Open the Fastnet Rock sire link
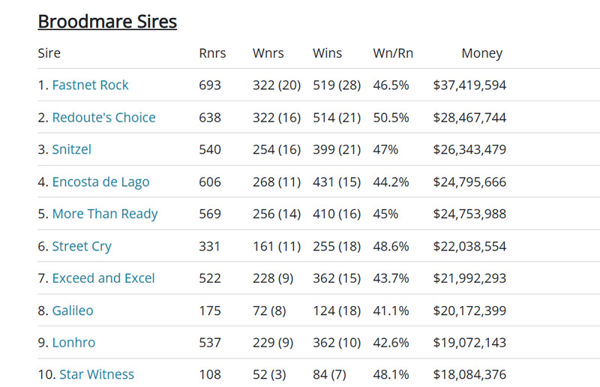The width and height of the screenshot is (600, 387). point(90,85)
